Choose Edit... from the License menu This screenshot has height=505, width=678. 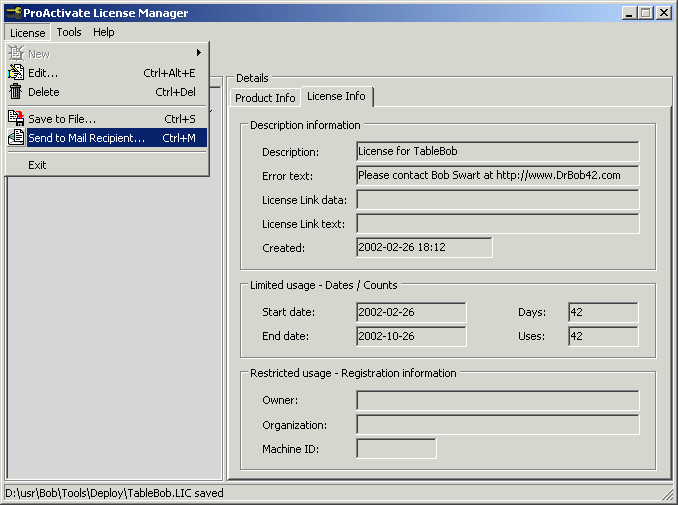click(x=107, y=73)
